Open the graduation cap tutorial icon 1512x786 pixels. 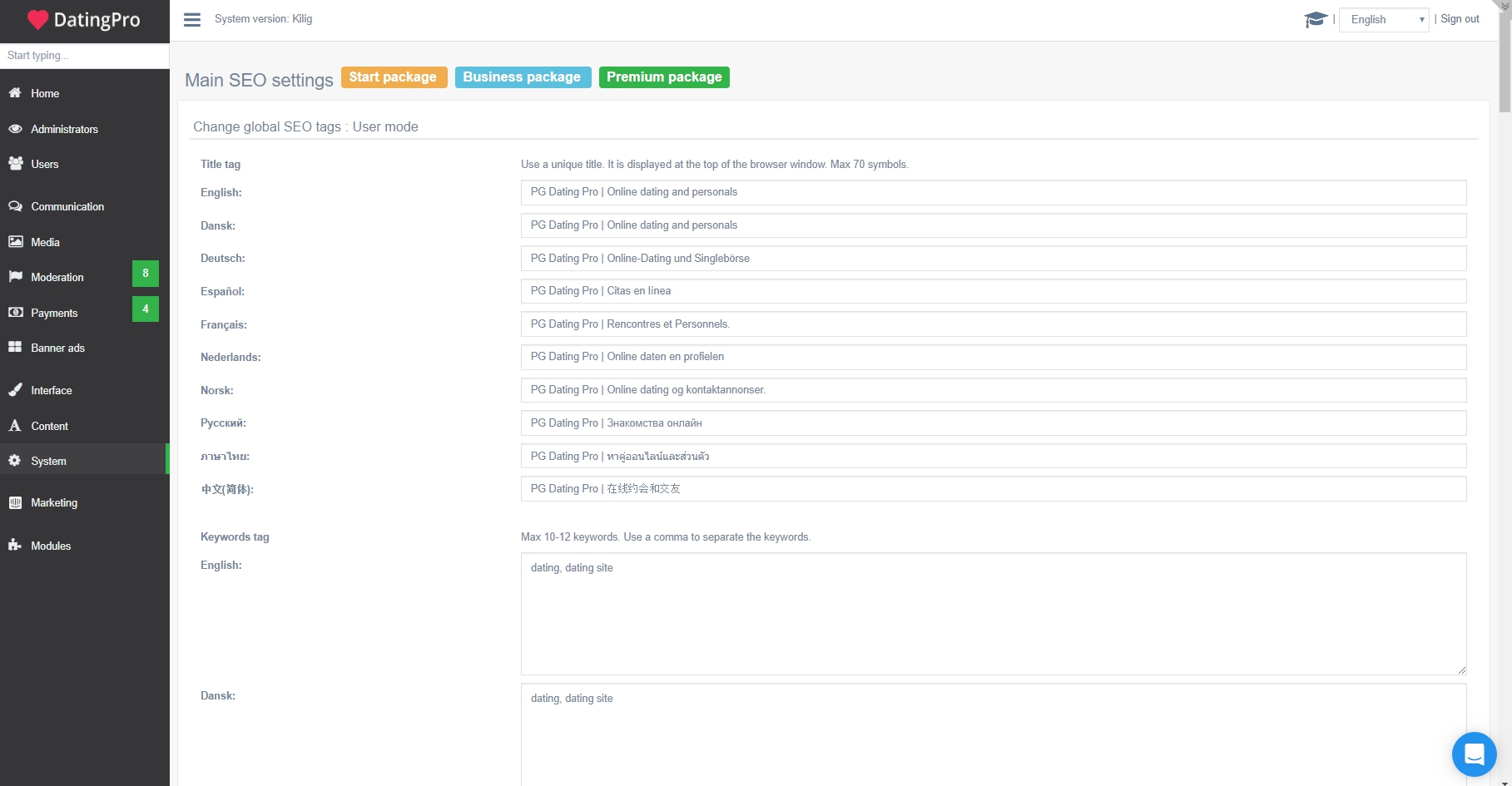(x=1316, y=19)
